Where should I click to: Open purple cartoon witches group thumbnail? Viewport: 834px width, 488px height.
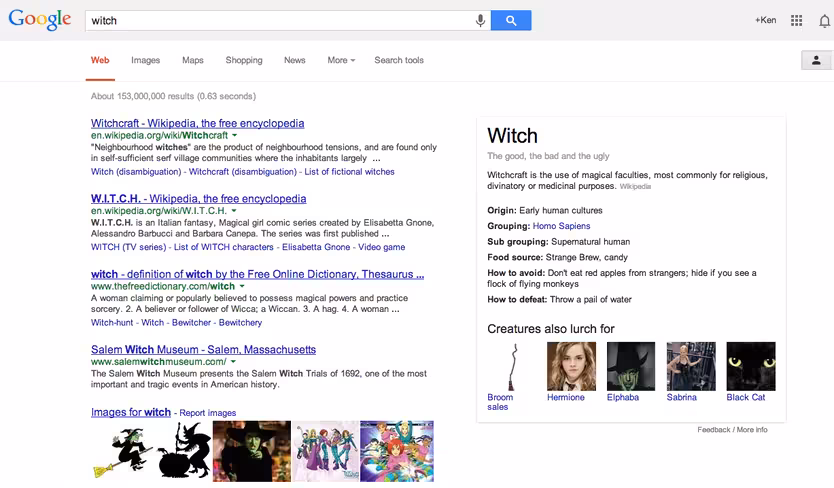[x=326, y=451]
